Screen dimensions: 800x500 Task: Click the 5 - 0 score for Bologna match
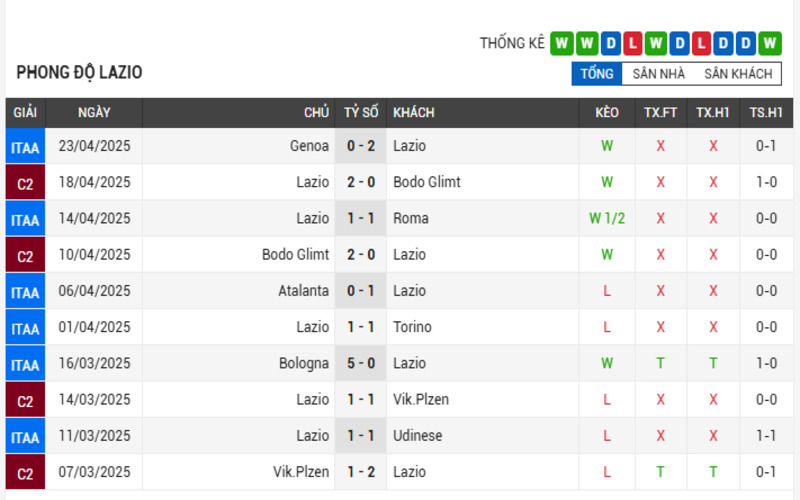(361, 363)
